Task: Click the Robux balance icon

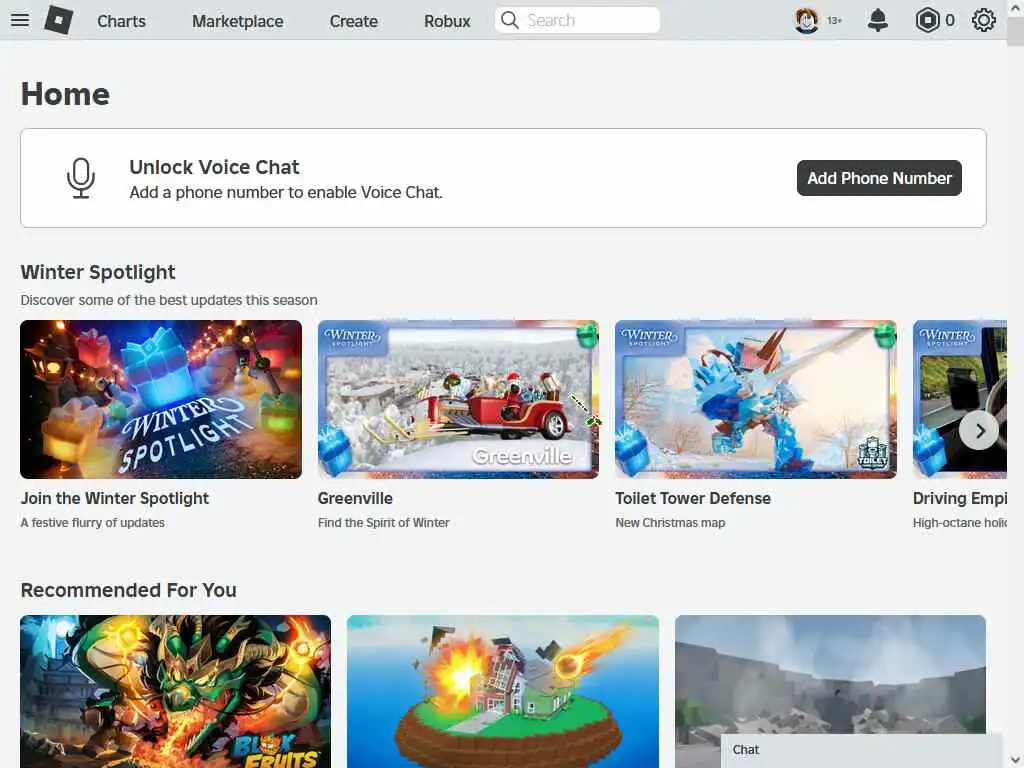Action: point(927,20)
